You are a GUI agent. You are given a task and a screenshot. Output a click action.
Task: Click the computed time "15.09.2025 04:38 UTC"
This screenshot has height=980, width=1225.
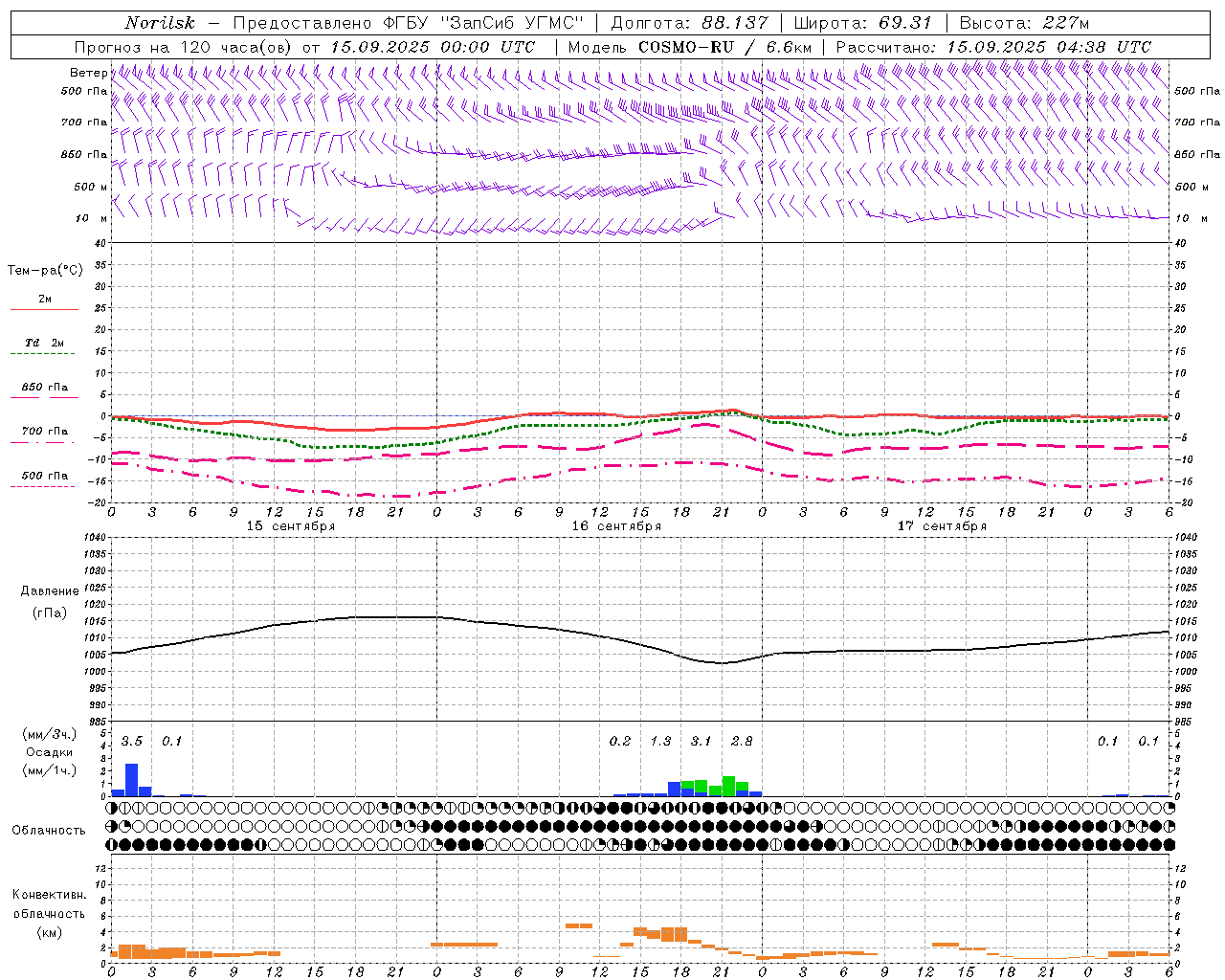pyautogui.click(x=1049, y=47)
